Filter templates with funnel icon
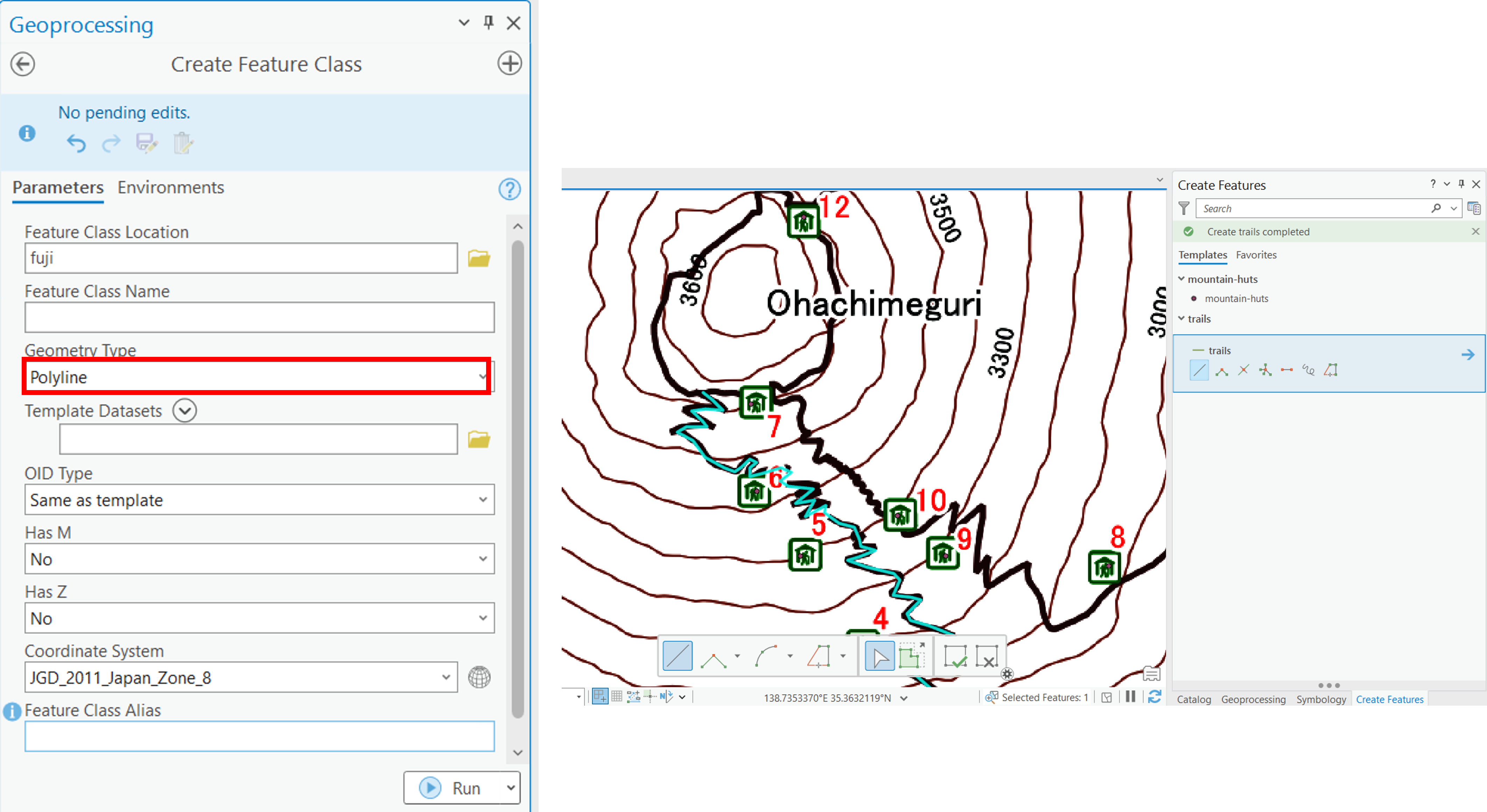 click(1184, 209)
